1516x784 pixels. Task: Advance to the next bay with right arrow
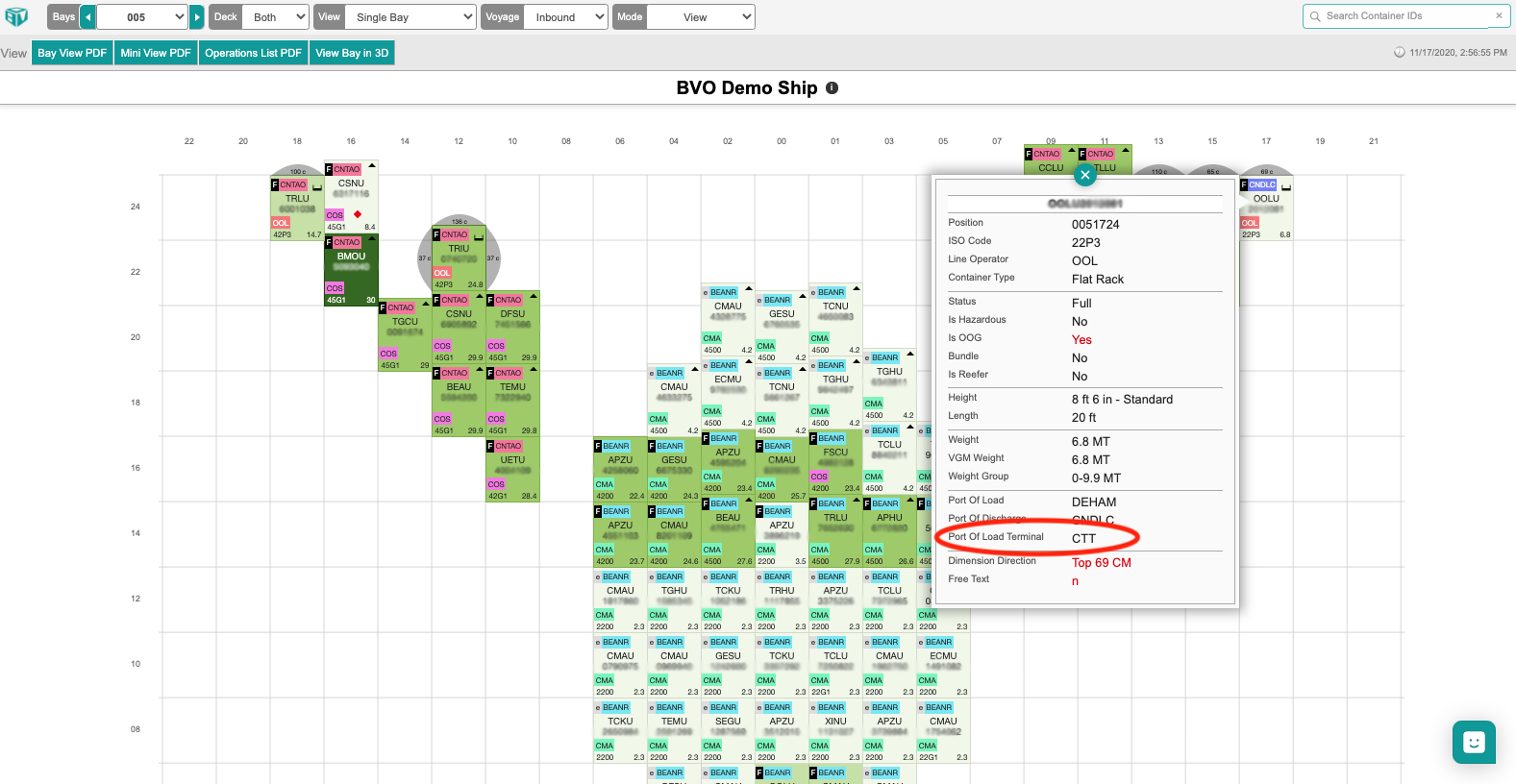197,17
